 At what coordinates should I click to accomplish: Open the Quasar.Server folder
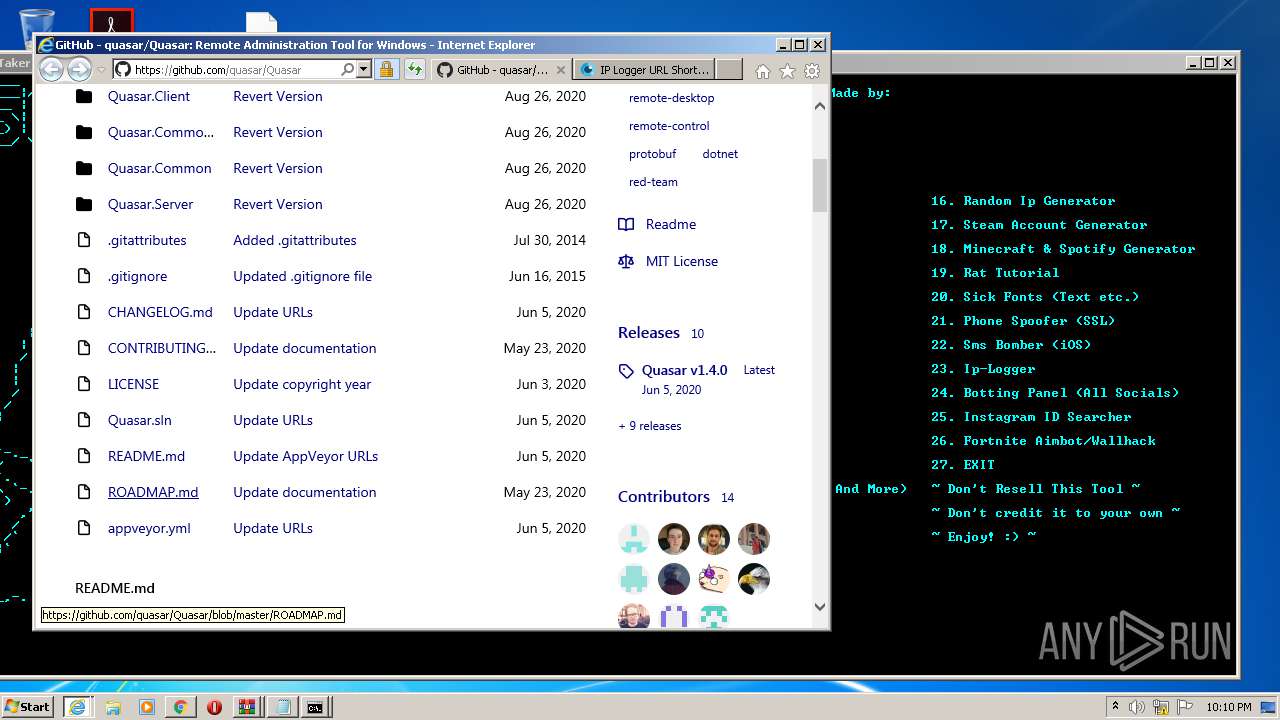pos(150,204)
